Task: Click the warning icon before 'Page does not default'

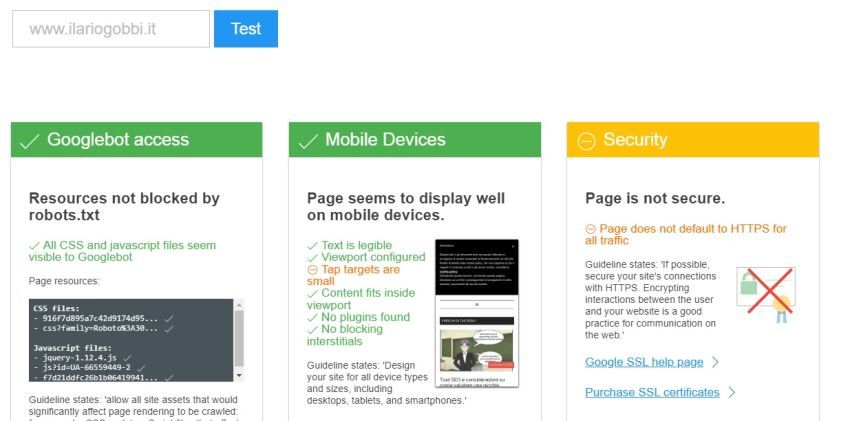Action: (590, 229)
